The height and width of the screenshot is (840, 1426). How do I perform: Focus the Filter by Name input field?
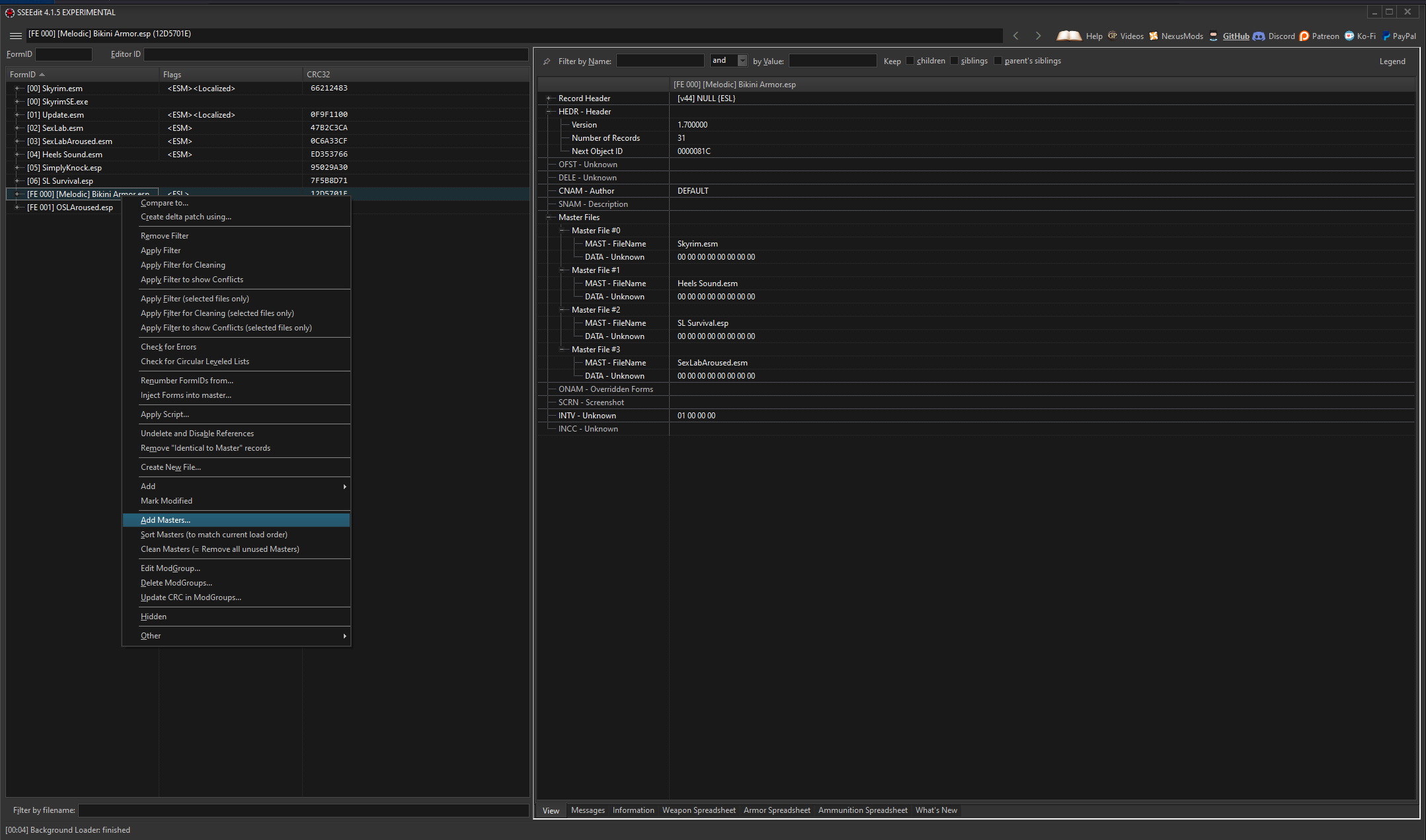(x=660, y=61)
